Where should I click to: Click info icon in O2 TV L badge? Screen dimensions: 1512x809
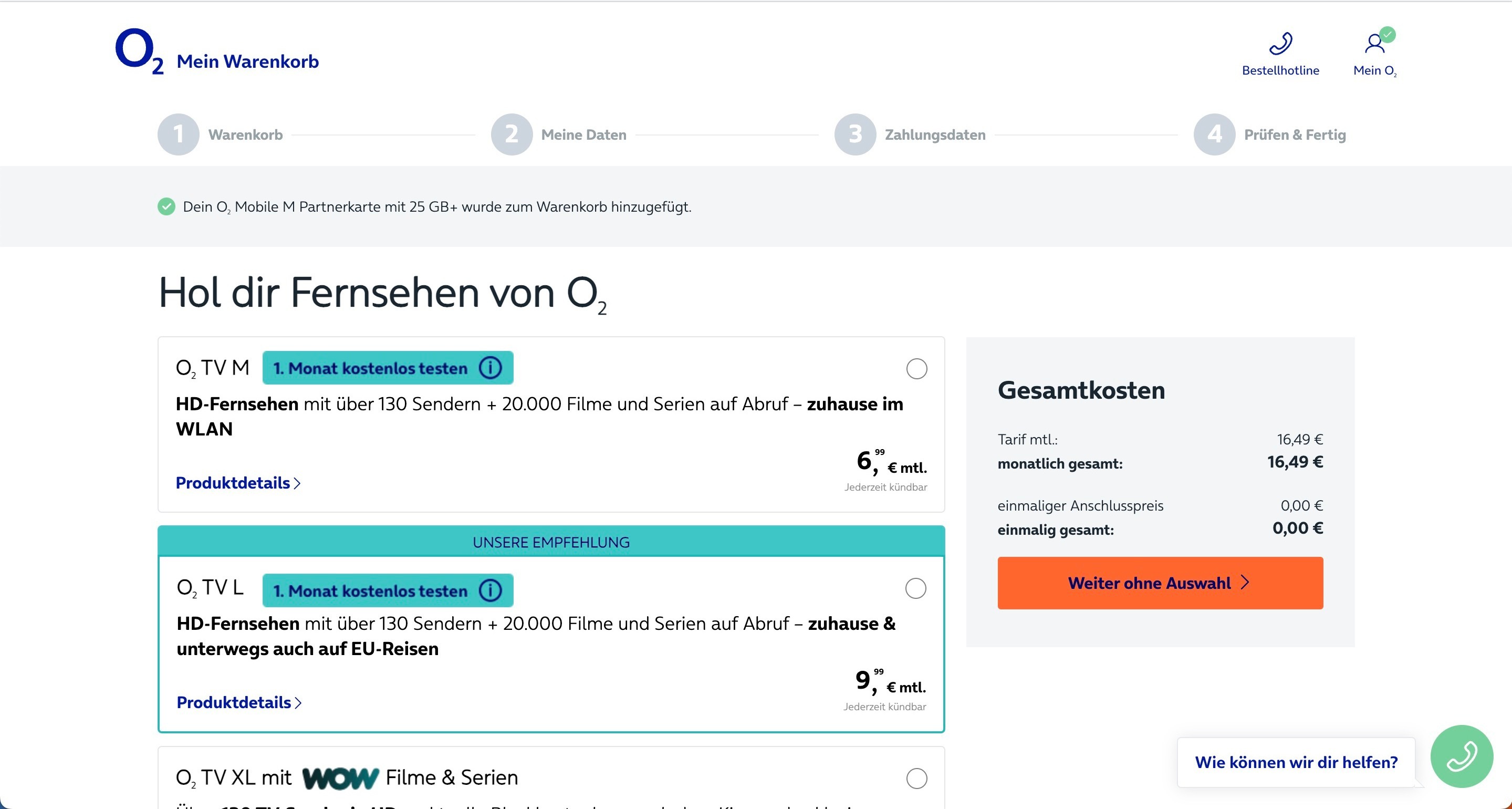point(490,590)
